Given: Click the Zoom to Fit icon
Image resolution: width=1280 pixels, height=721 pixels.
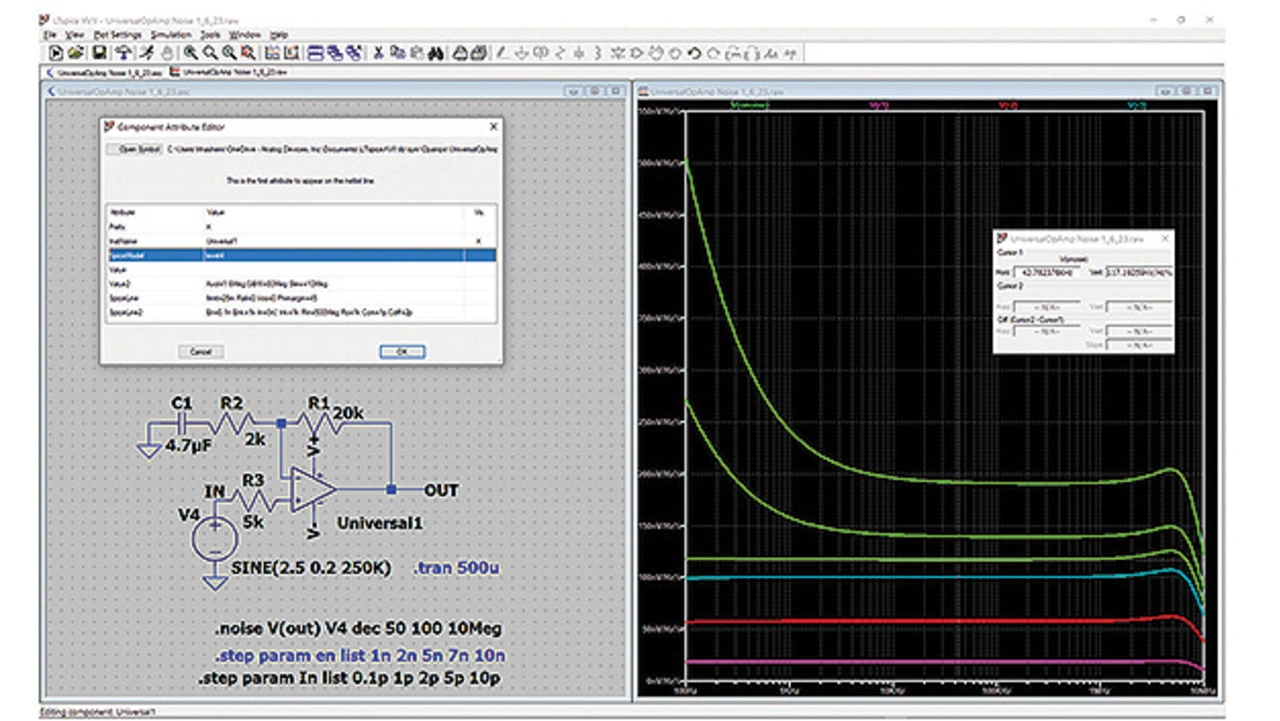Looking at the screenshot, I should point(247,53).
